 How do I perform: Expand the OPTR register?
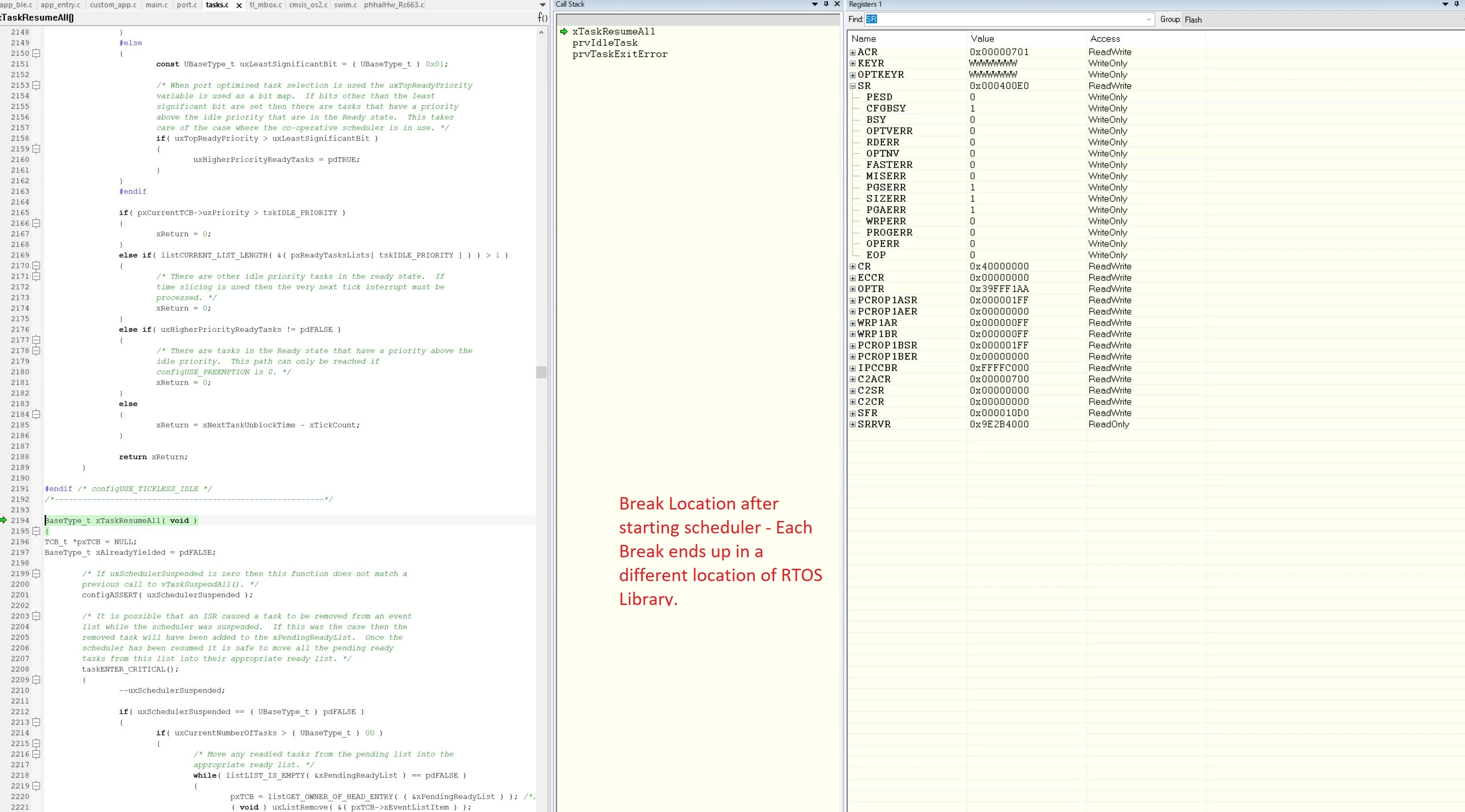pyautogui.click(x=853, y=289)
